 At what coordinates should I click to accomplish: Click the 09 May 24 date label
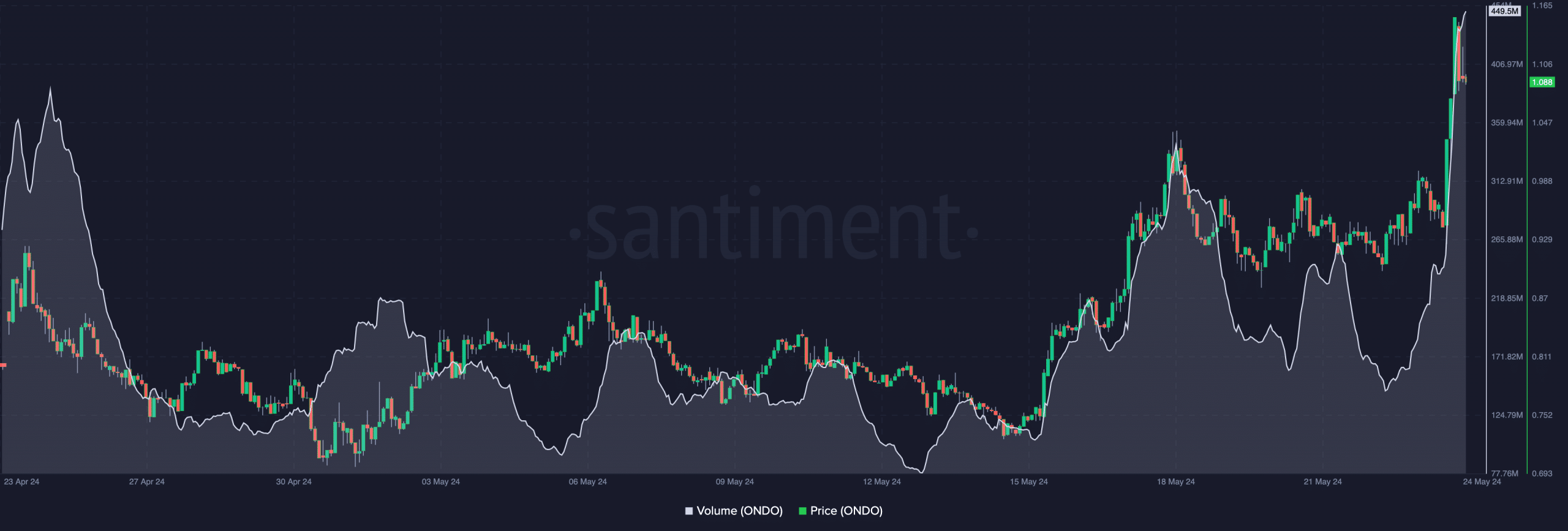coord(734,482)
